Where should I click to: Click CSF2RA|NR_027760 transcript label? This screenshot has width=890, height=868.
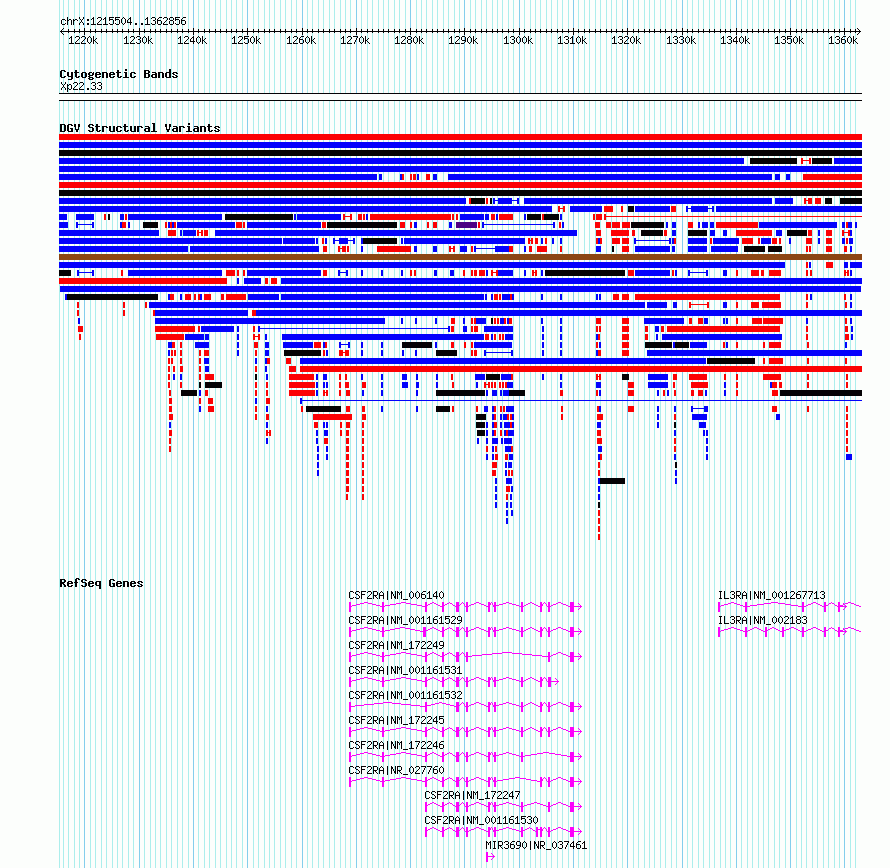coord(396,770)
